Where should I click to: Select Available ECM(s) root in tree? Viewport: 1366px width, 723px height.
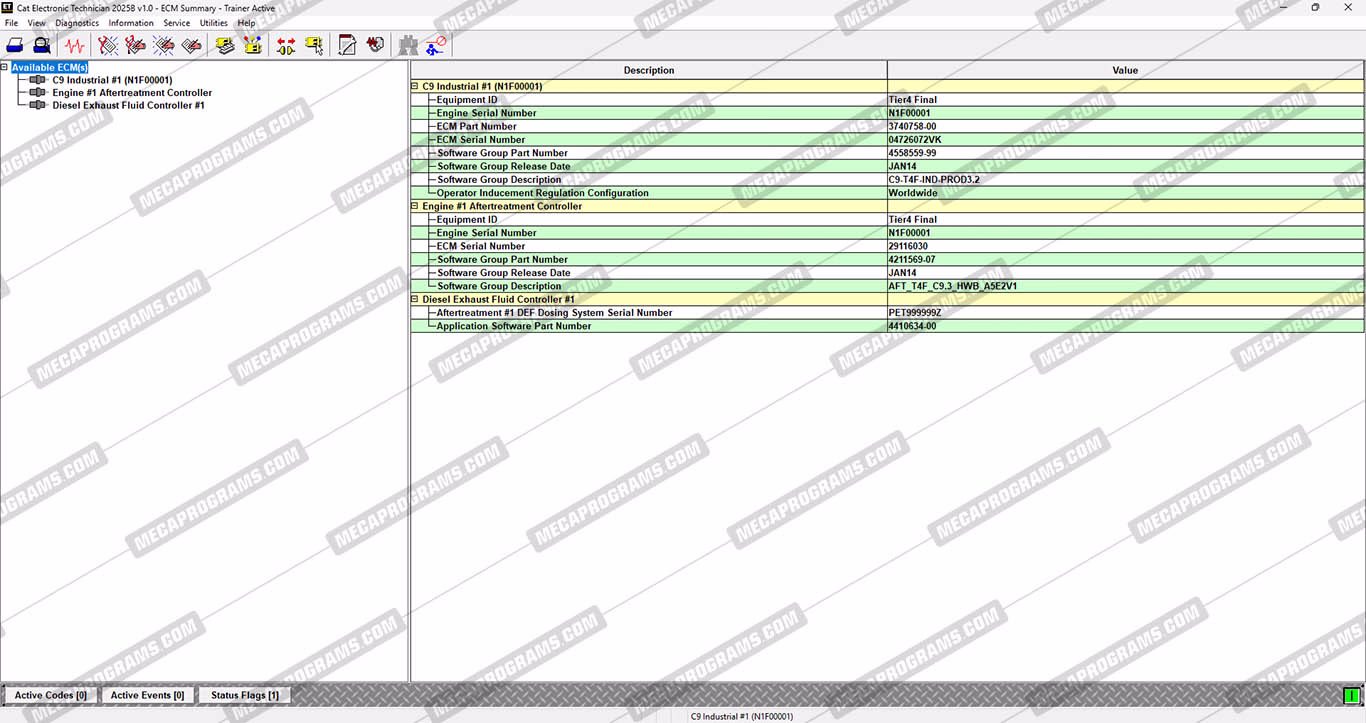(x=49, y=67)
